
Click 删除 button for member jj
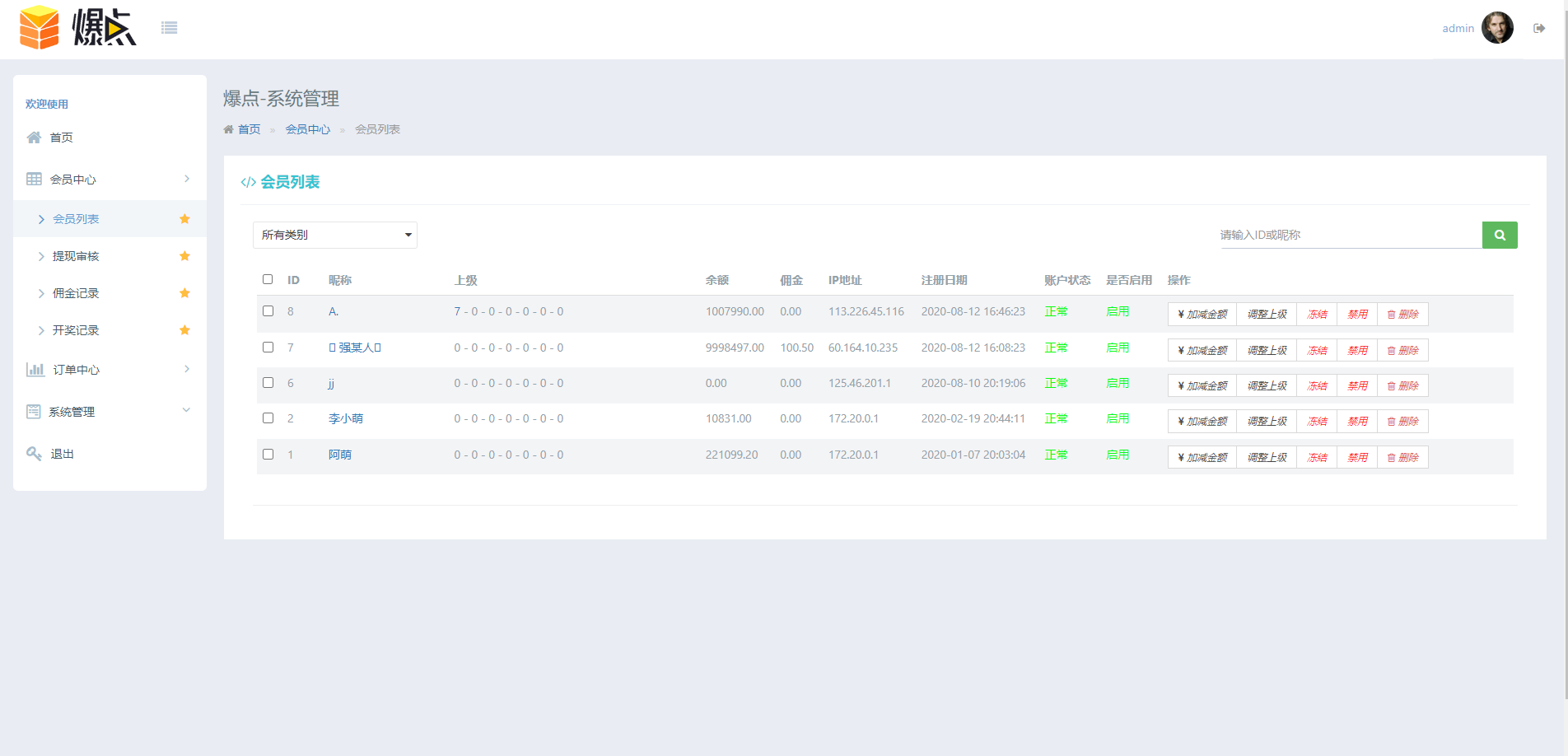coord(1402,385)
